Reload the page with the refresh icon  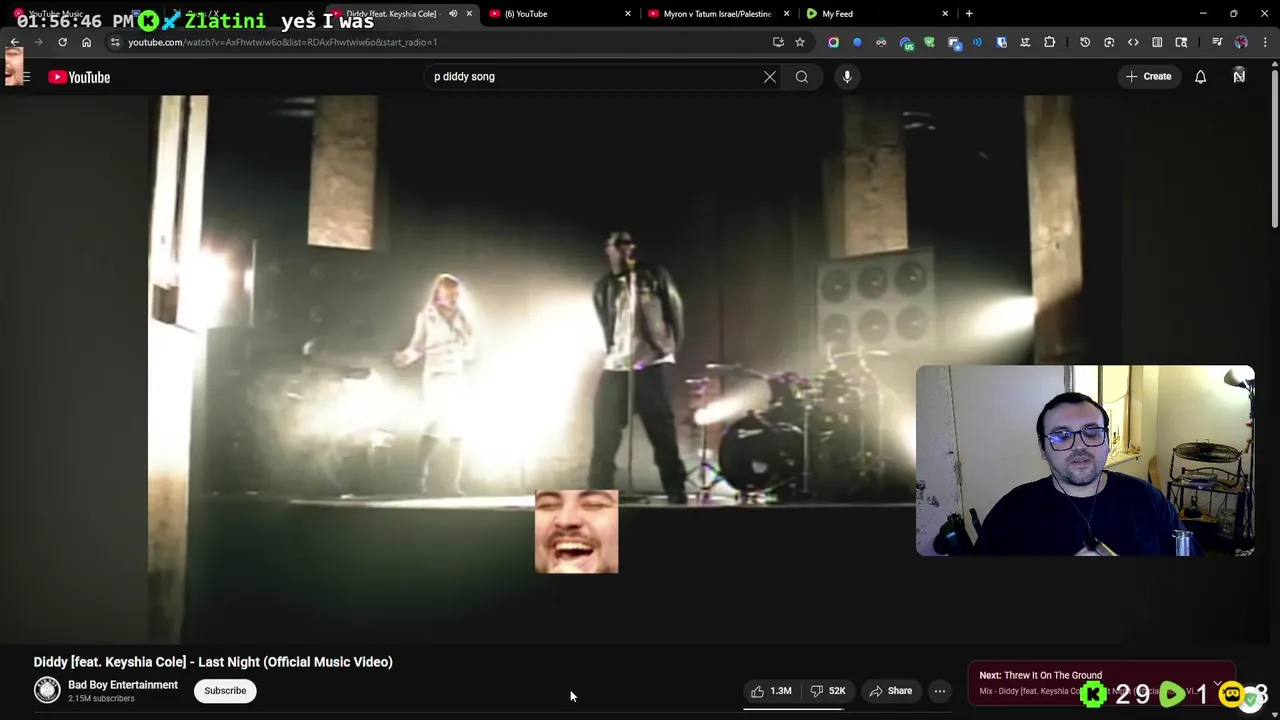click(x=62, y=42)
